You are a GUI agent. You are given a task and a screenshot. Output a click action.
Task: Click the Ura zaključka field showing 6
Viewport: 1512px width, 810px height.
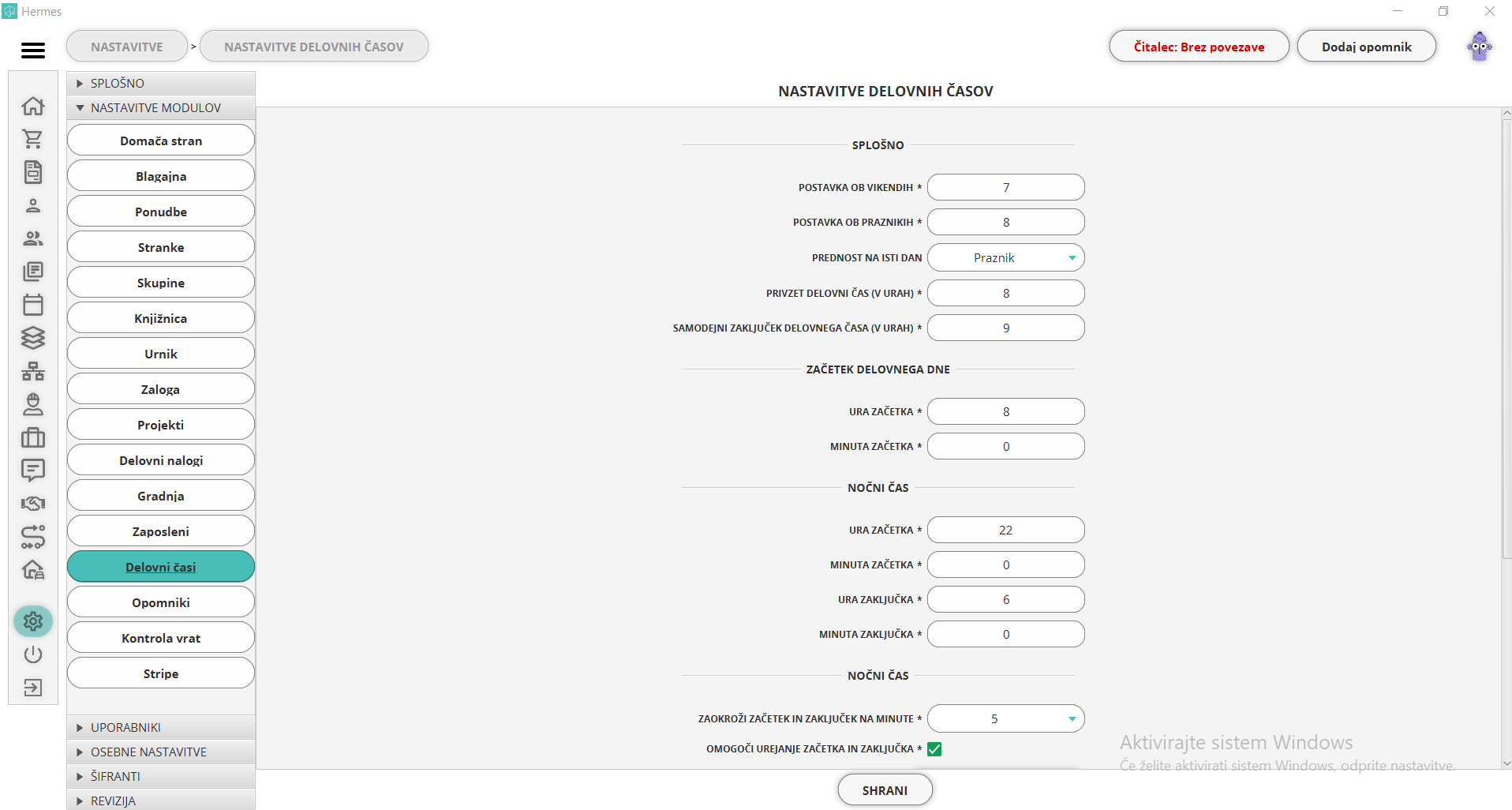click(x=1006, y=599)
